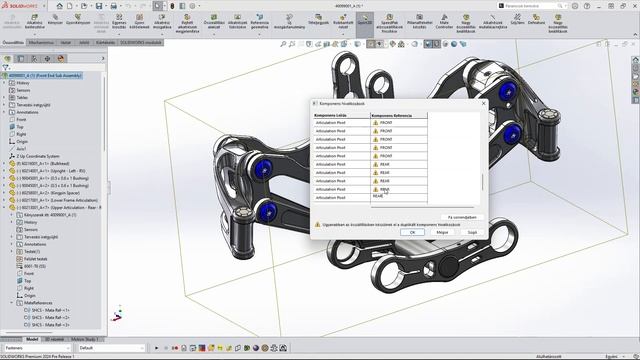640x360 pixels.
Task: Select the Front End Sub Assembly root item
Action: click(42, 76)
